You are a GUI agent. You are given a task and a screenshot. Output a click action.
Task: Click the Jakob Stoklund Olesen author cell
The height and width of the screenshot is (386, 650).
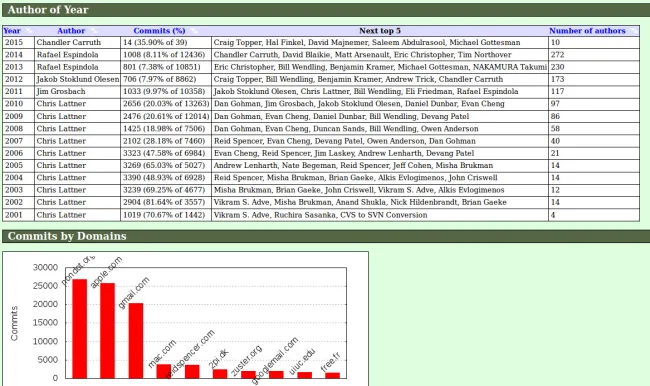[x=78, y=79]
